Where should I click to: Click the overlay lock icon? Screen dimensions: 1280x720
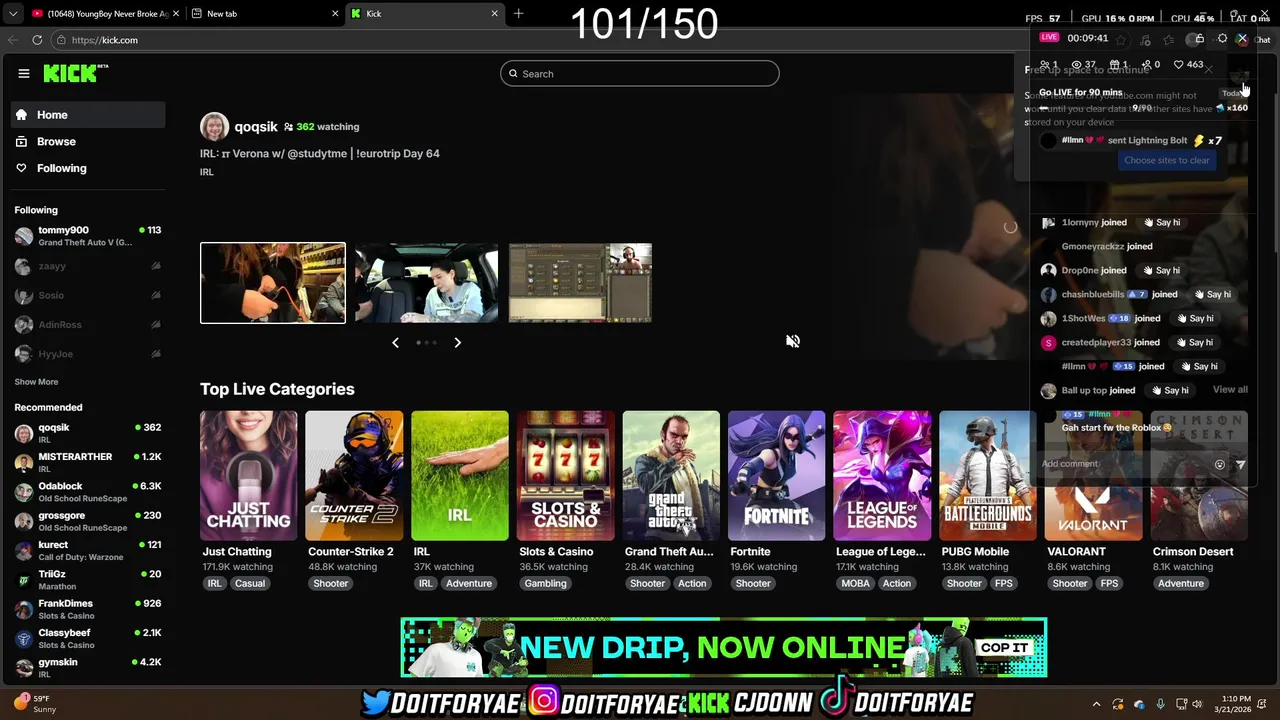[x=1199, y=38]
